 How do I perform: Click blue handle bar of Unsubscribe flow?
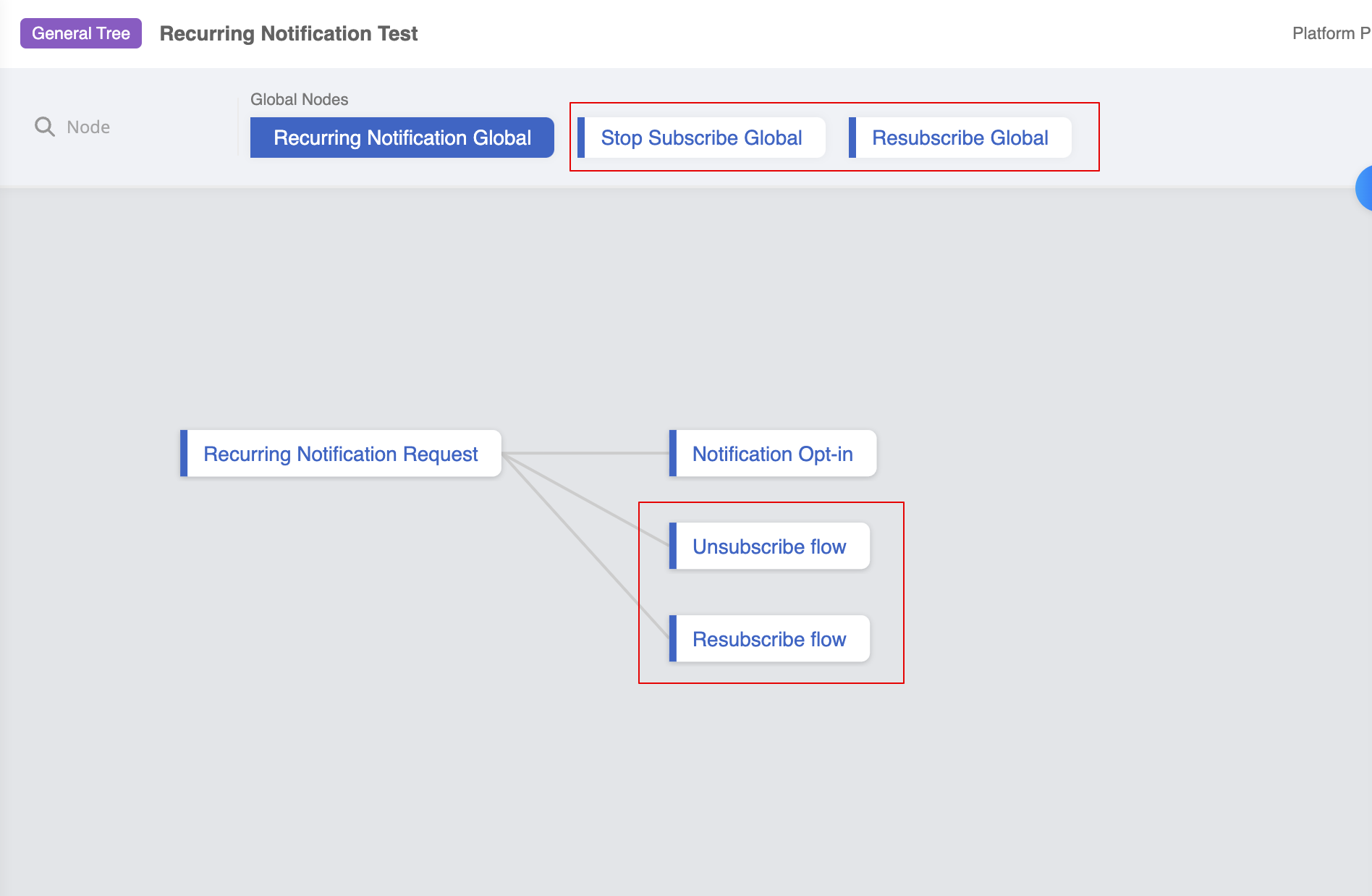673,546
